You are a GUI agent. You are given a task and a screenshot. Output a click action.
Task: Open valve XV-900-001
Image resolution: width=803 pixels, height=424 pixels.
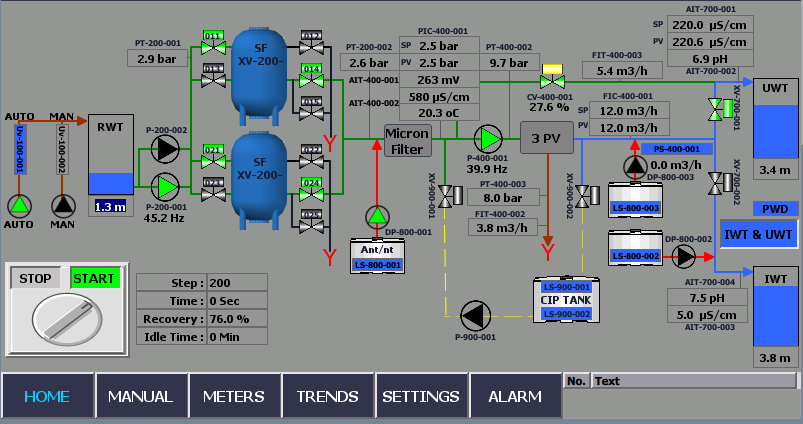click(451, 196)
